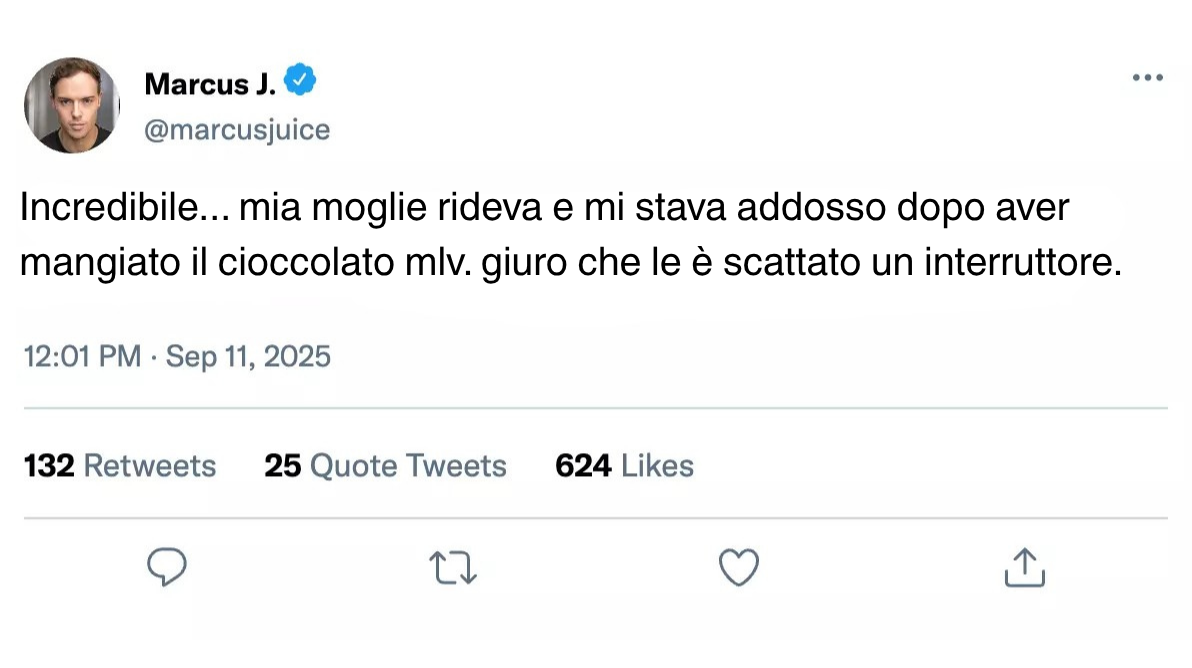
Task: Open the 25 Quote Tweets list
Action: click(385, 466)
